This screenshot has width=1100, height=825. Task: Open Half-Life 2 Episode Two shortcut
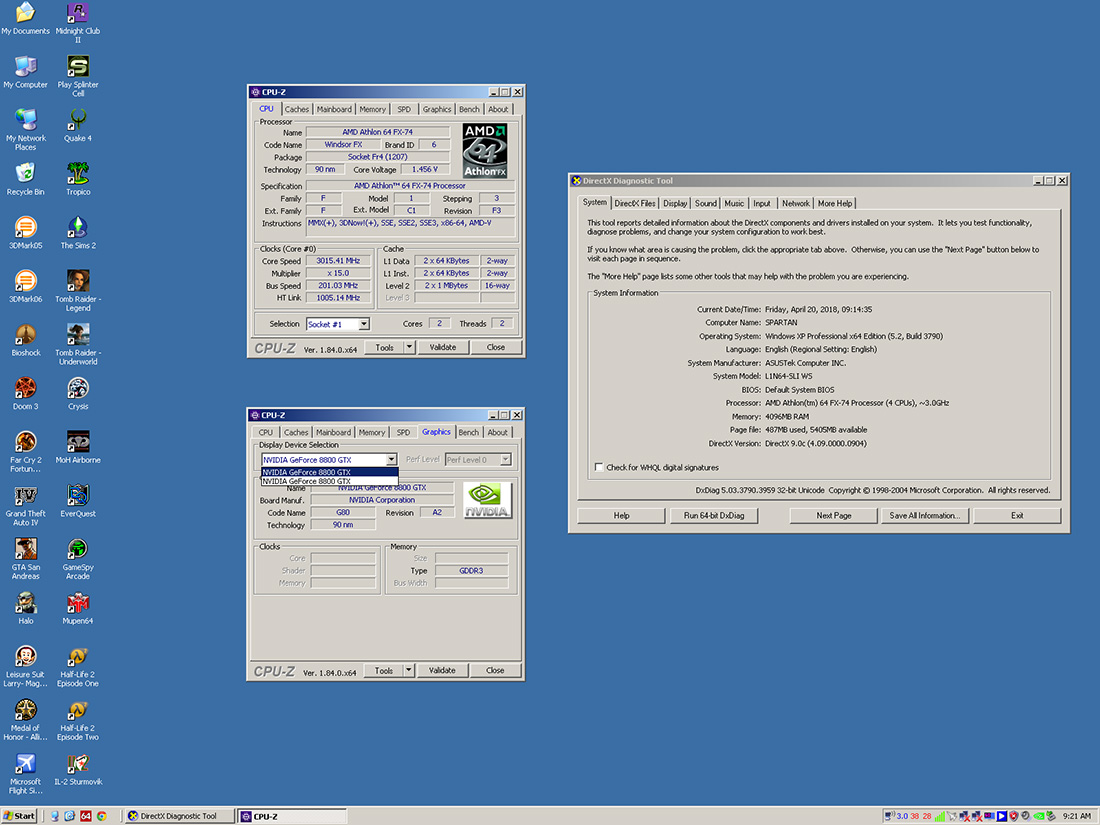tap(78, 720)
